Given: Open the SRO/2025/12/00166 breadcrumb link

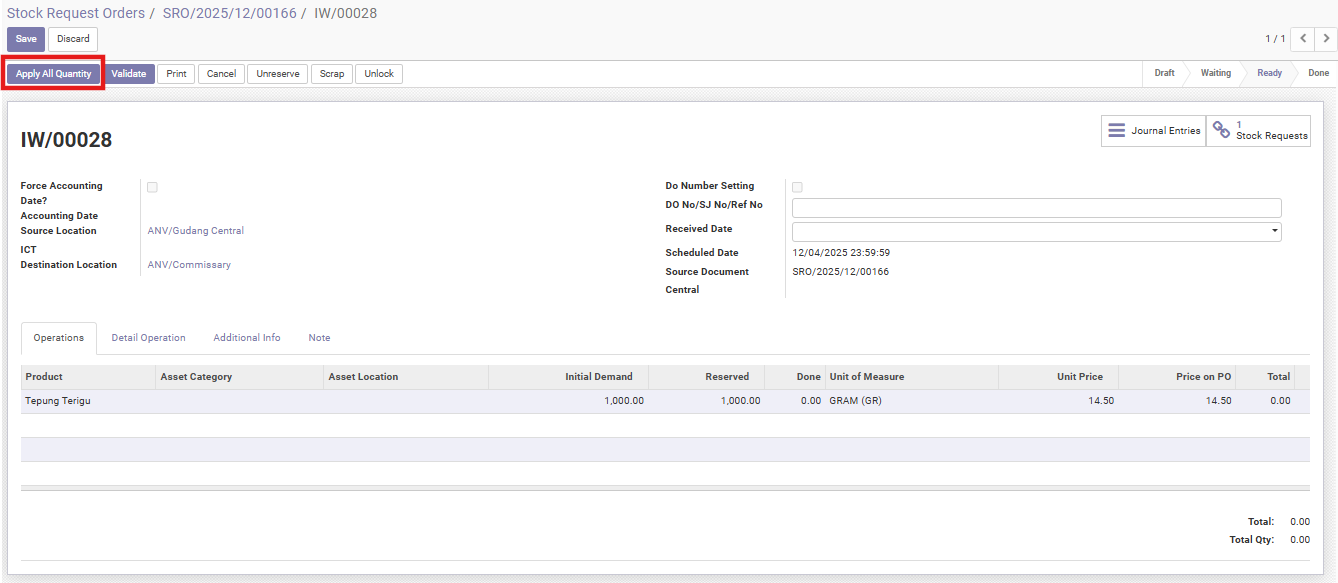Looking at the screenshot, I should pos(229,13).
